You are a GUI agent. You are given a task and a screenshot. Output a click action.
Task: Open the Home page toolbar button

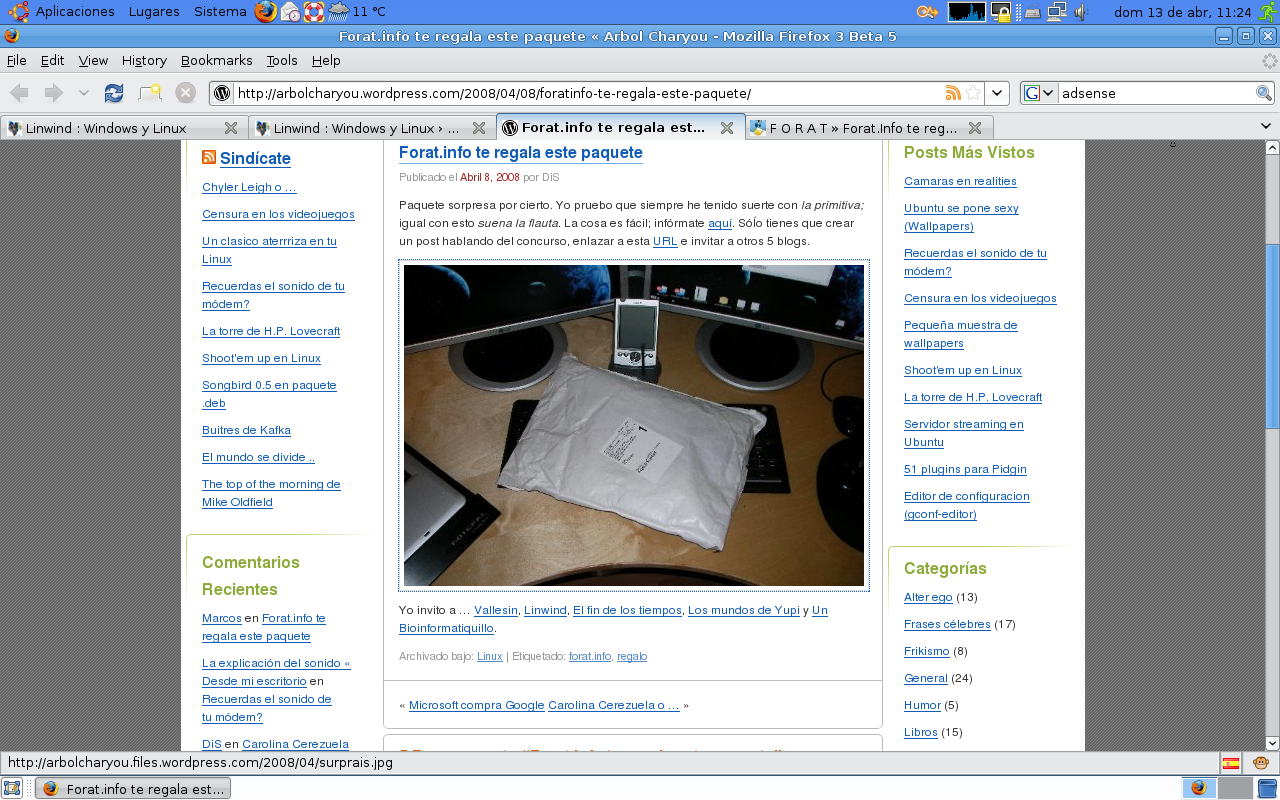pos(150,93)
